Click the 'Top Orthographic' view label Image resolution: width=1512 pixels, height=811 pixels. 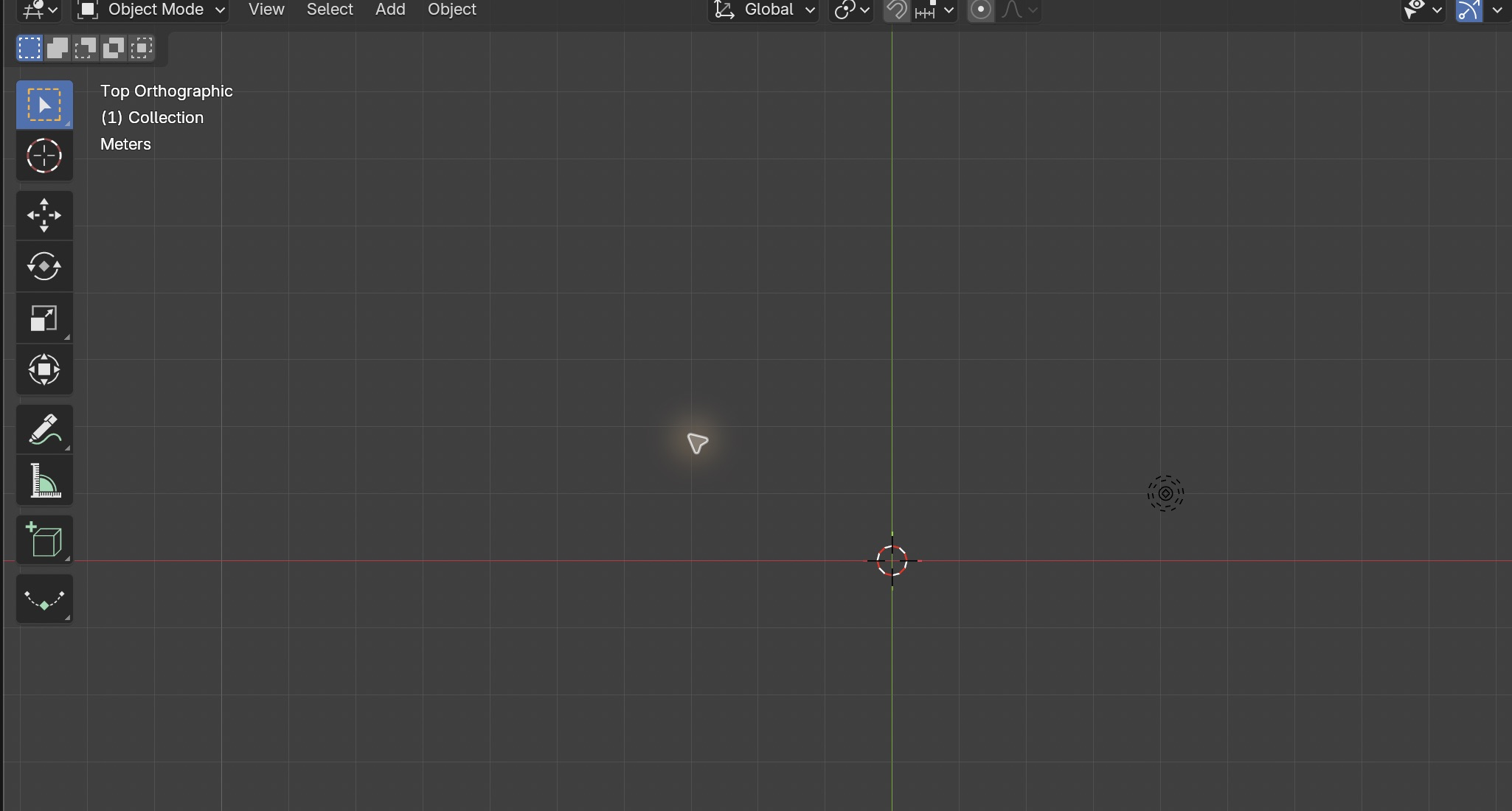(x=167, y=91)
